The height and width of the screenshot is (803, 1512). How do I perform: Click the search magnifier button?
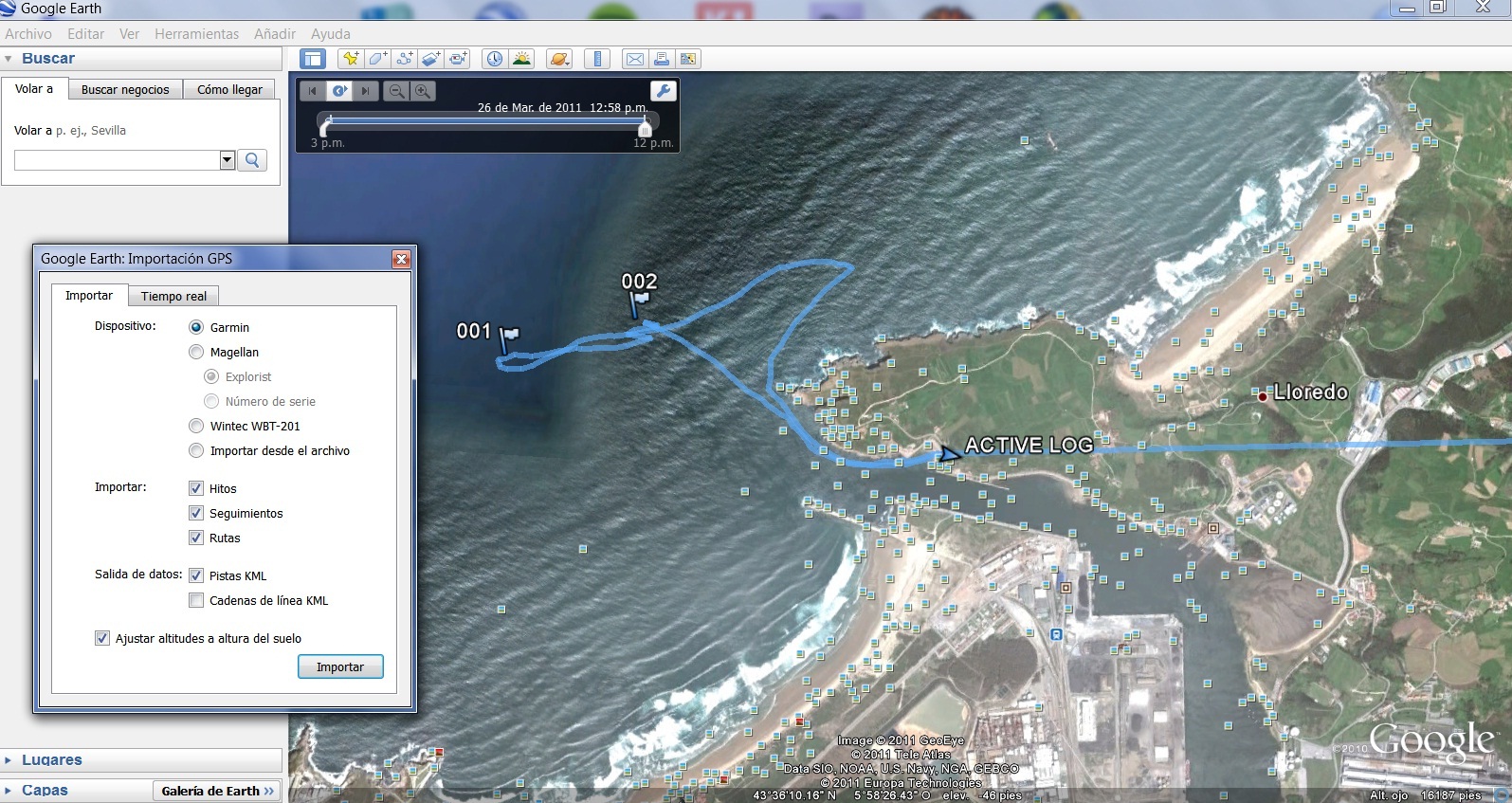(252, 160)
